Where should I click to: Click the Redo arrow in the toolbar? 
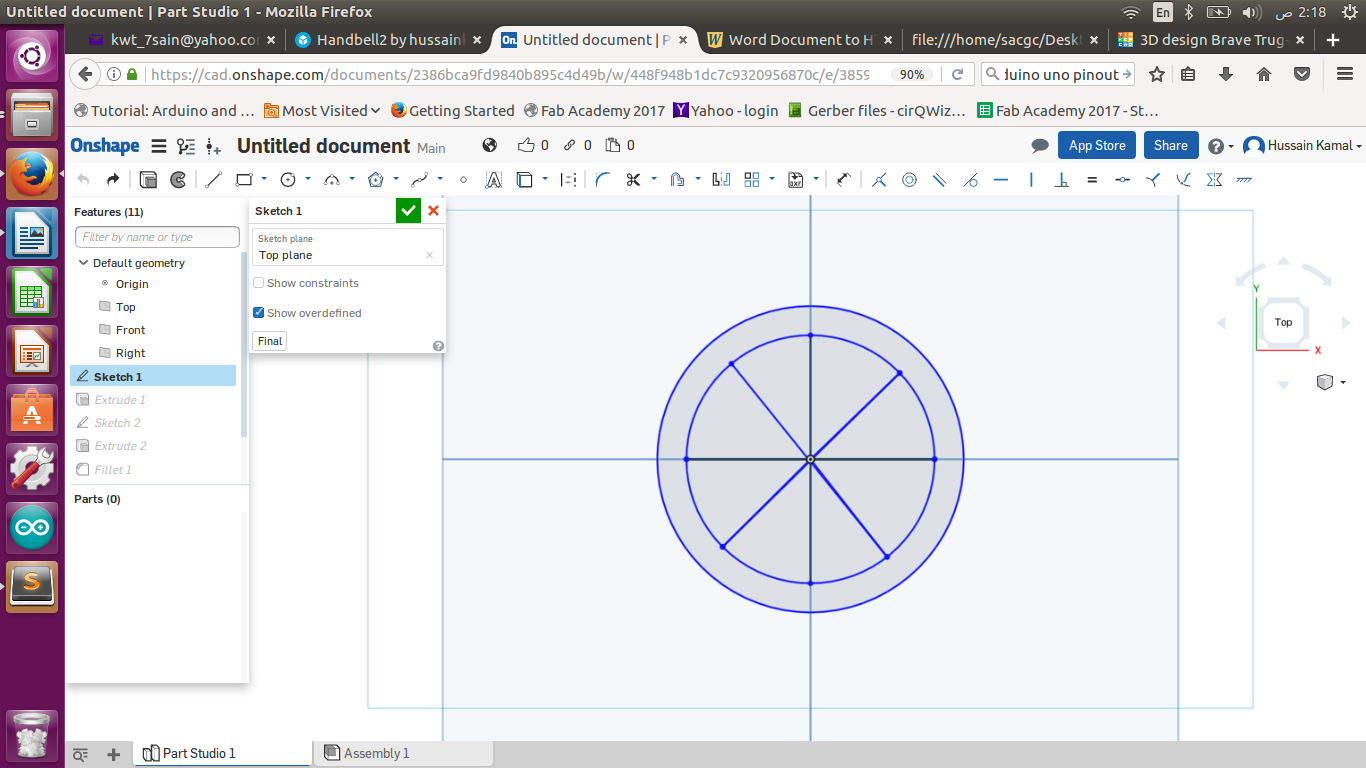[112, 180]
